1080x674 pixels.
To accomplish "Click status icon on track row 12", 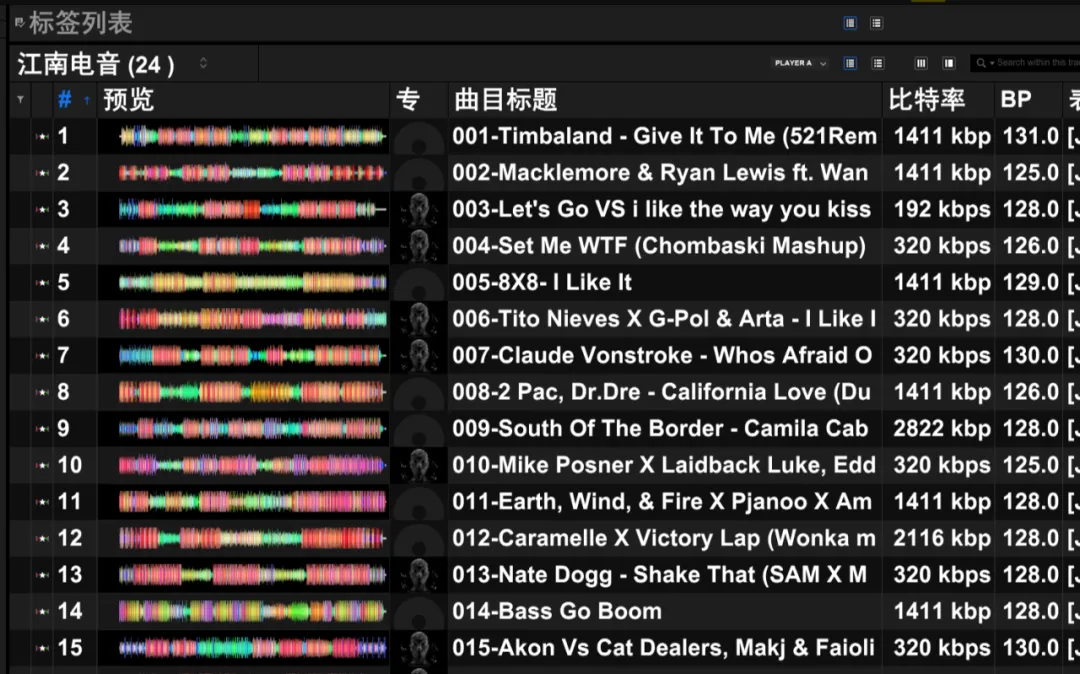I will pos(42,538).
